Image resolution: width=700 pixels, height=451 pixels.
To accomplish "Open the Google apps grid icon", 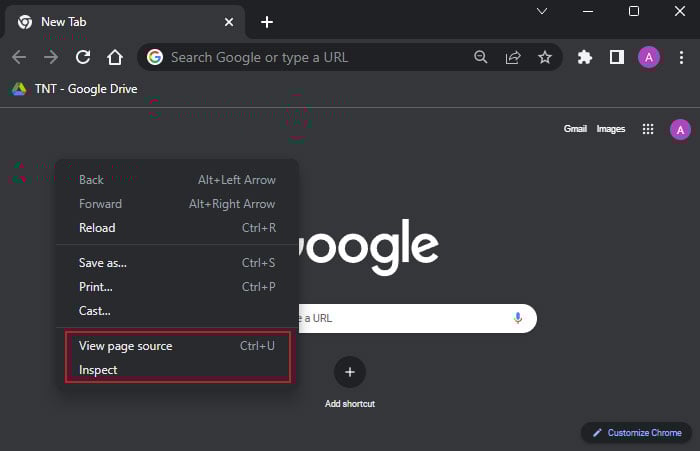I will coord(648,129).
